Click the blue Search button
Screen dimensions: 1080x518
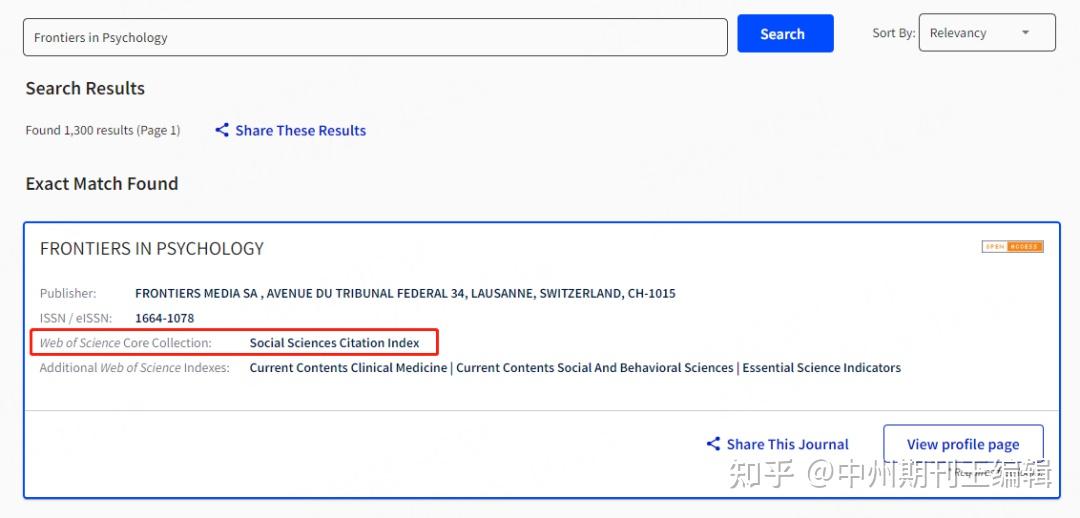785,34
